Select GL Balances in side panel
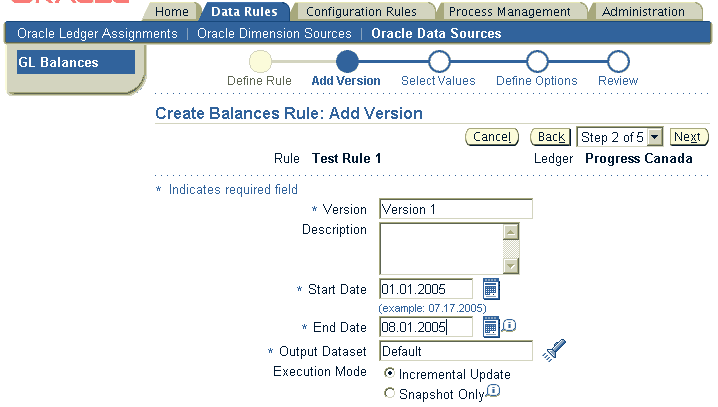Viewport: 718px width, 407px height. [x=76, y=62]
